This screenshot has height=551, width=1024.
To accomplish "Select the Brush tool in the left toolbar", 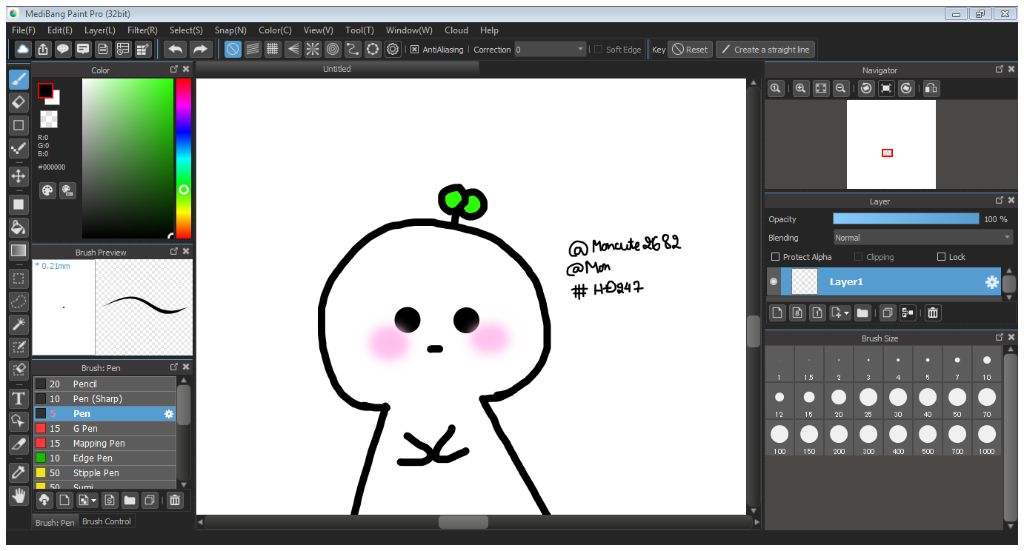I will click(x=18, y=79).
